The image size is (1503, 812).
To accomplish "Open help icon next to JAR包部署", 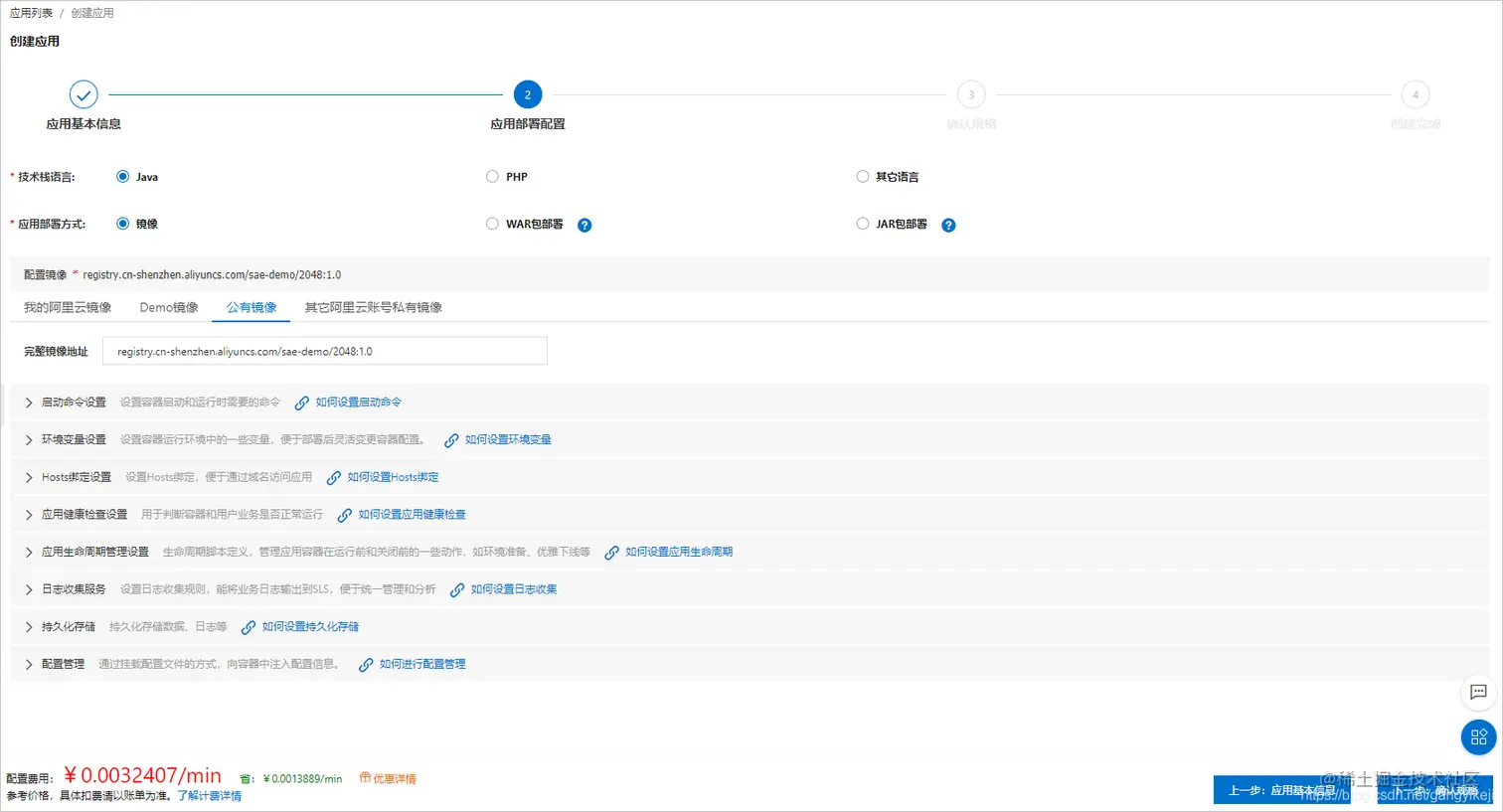I will tap(948, 225).
